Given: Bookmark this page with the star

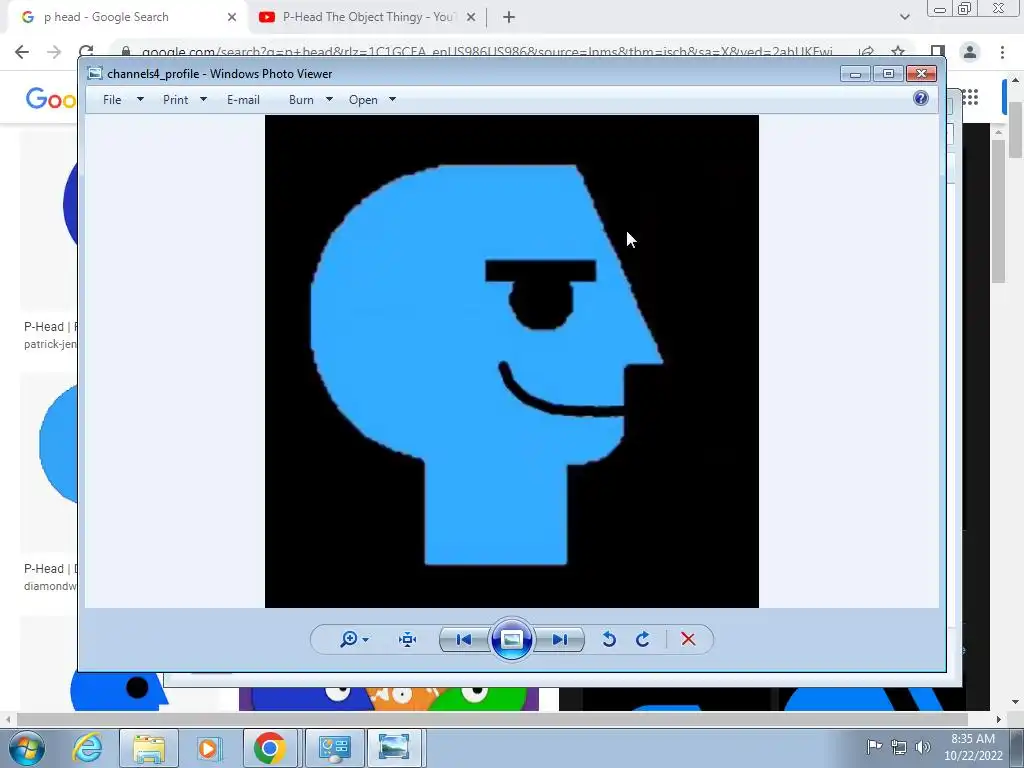Looking at the screenshot, I should 898,51.
